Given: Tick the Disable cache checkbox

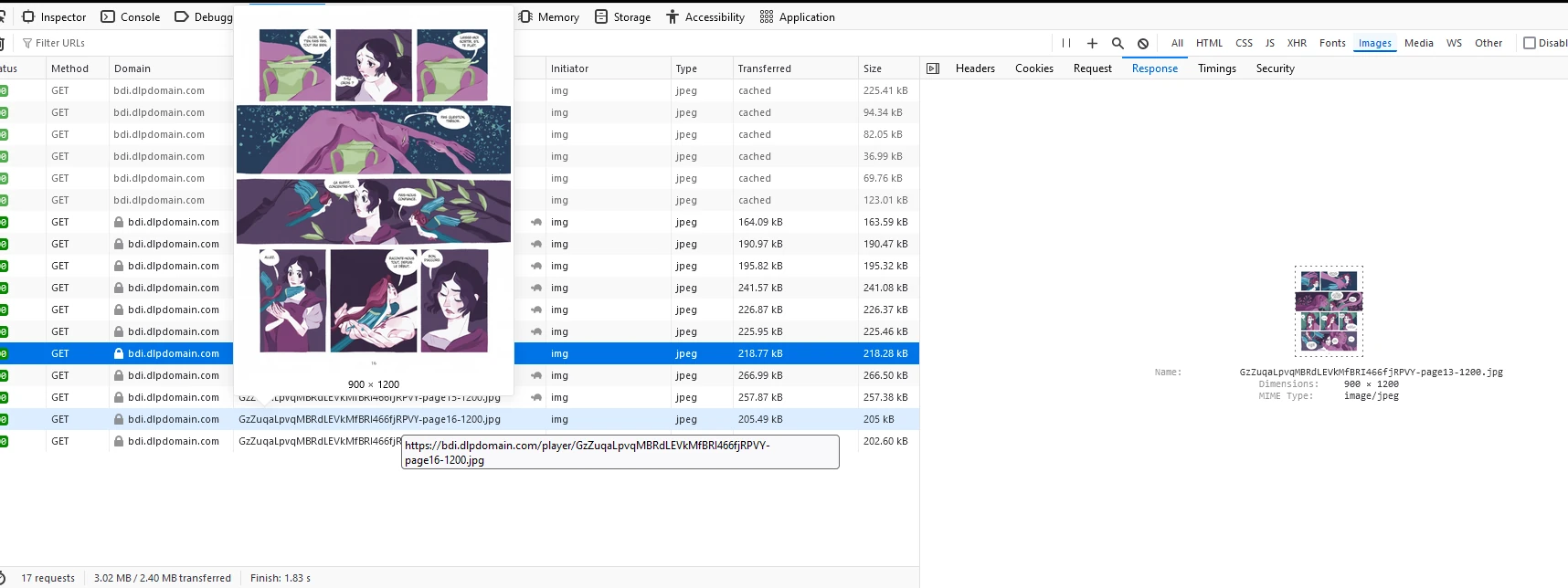Looking at the screenshot, I should coord(1530,43).
